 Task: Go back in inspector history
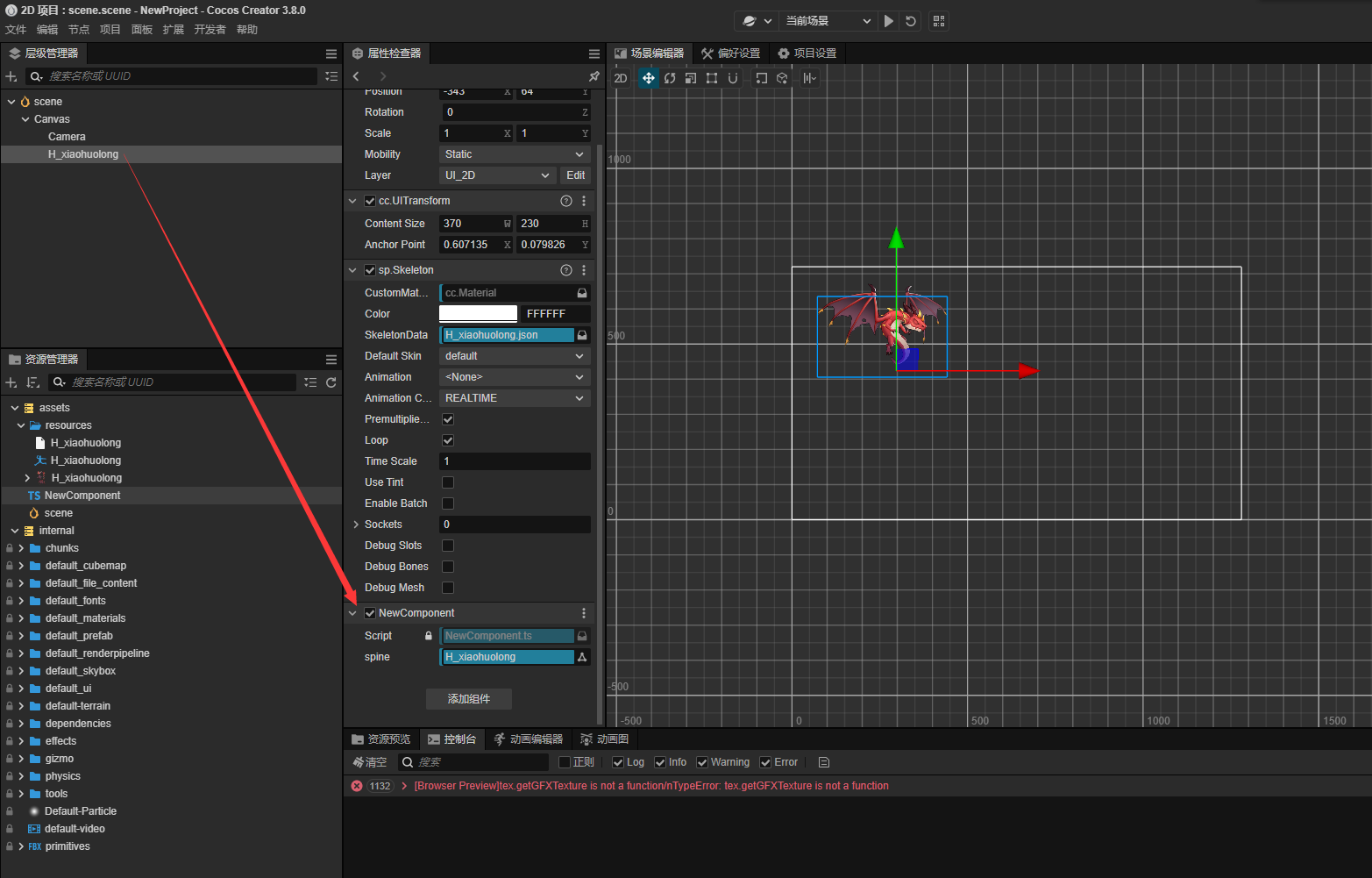356,76
